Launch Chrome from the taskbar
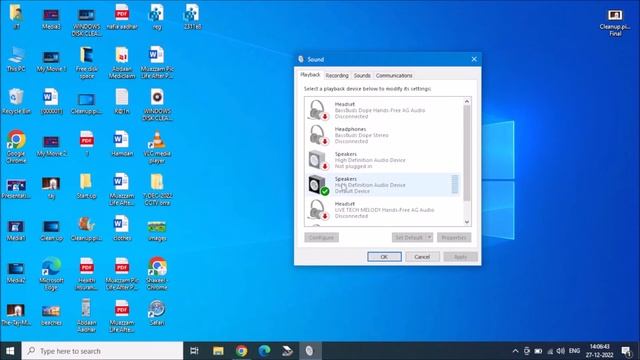The image size is (640, 360). [x=241, y=351]
